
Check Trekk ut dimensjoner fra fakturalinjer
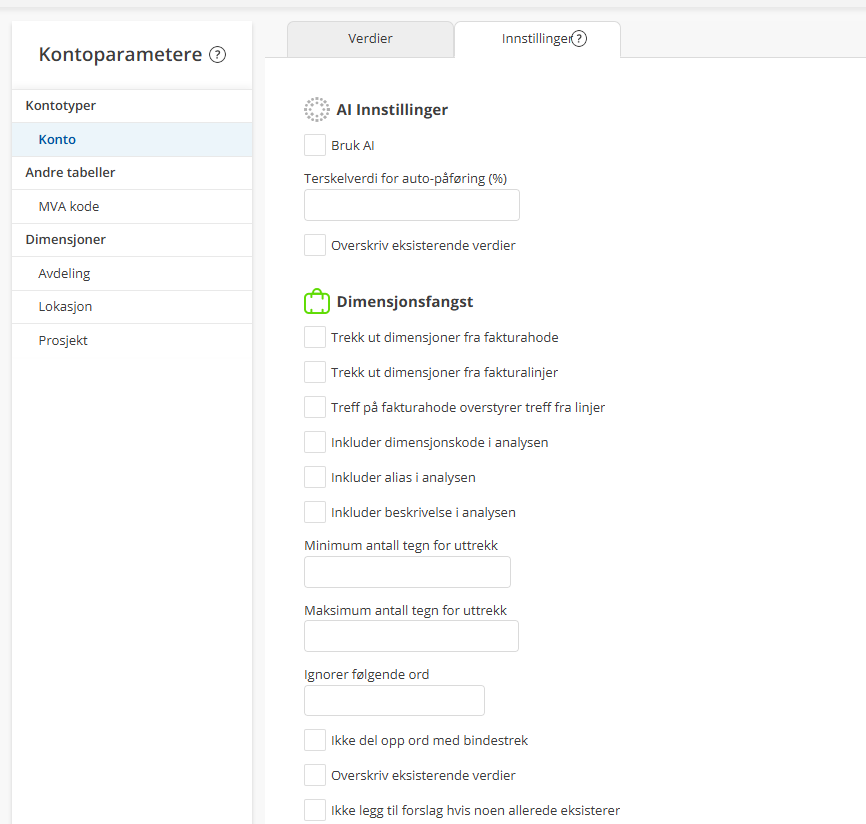pyautogui.click(x=315, y=373)
